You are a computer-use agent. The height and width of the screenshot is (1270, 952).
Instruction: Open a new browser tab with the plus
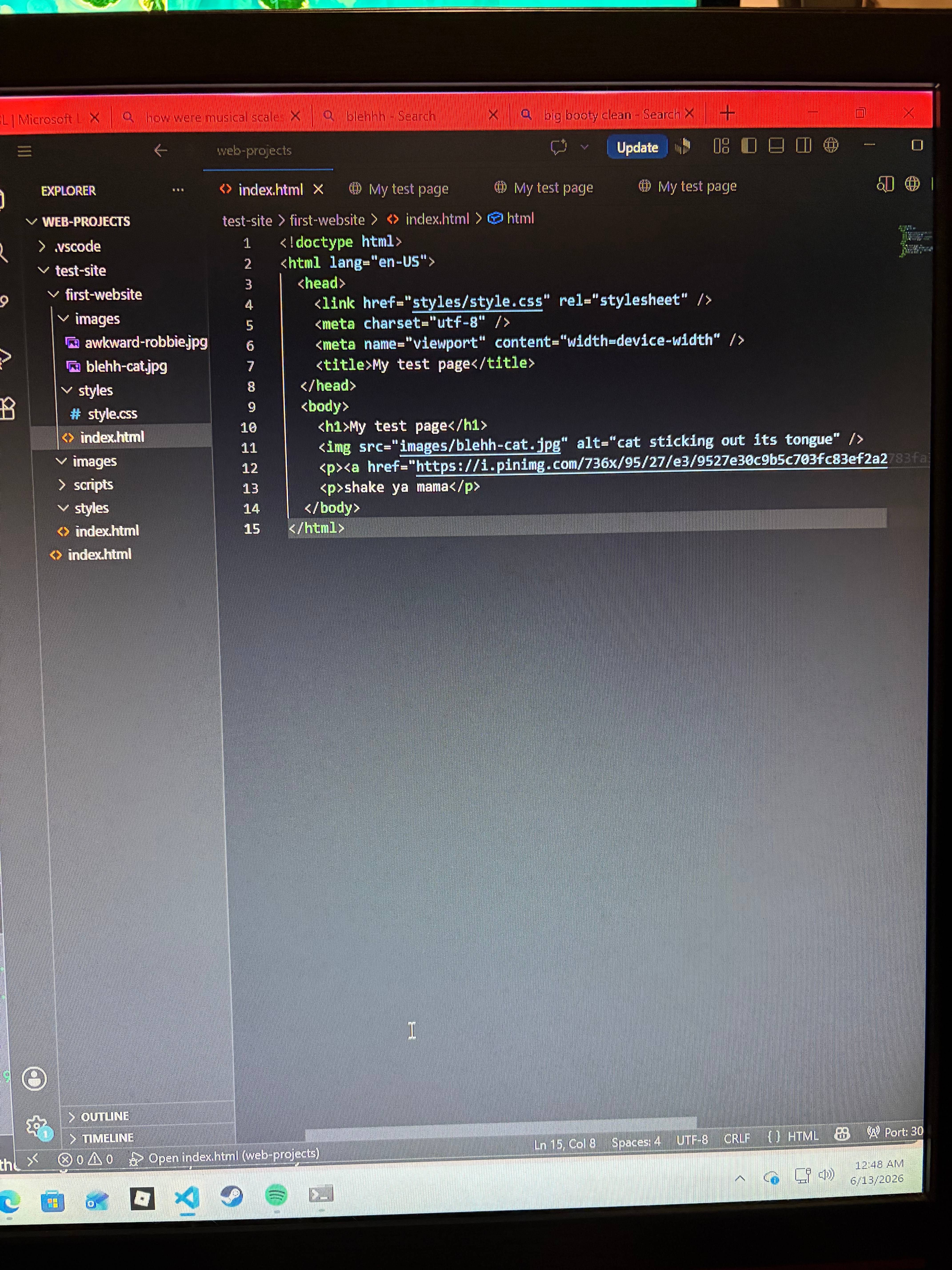pyautogui.click(x=727, y=113)
